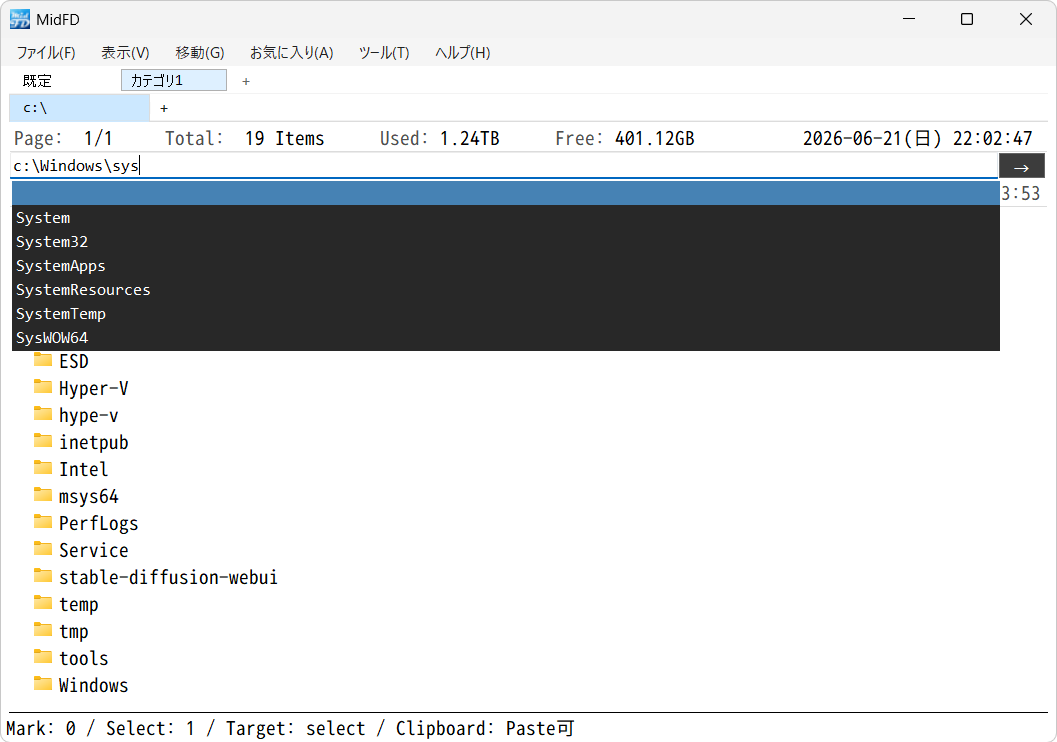
Task: Select the ESD folder name
Action: click(x=74, y=361)
